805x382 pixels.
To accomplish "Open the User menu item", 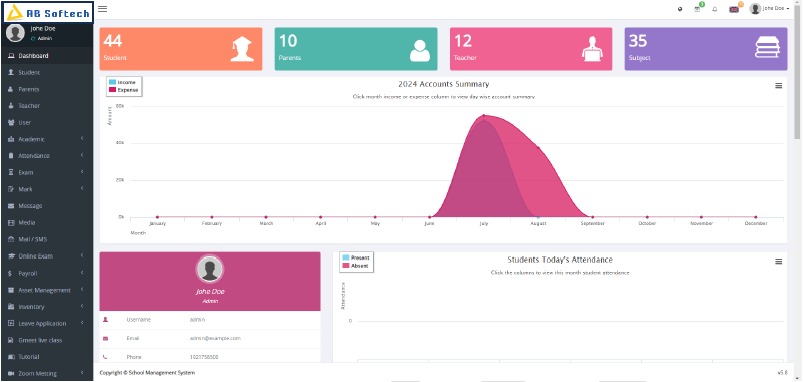I will point(47,123).
